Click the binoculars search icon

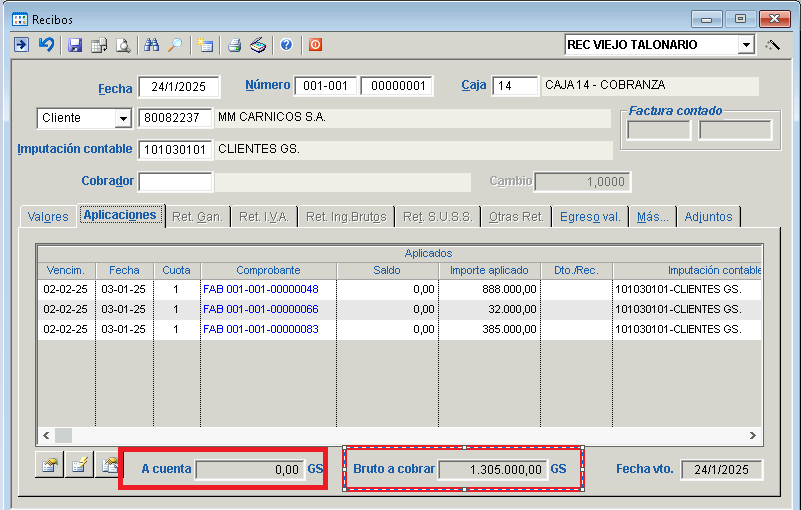pyautogui.click(x=152, y=45)
